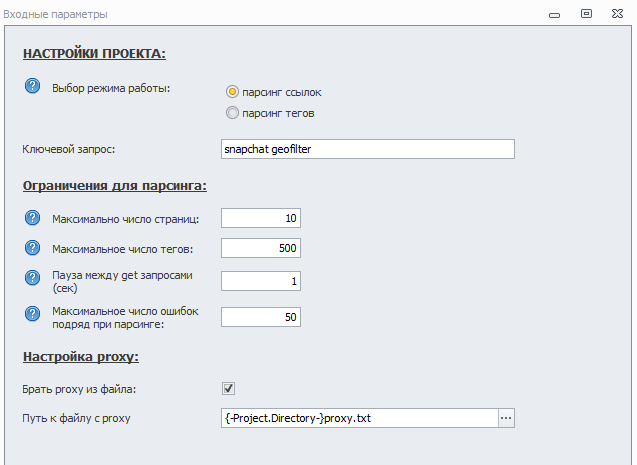Uncheck the Брать proxy из файла checkbox
Screen dimensions: 637x465
pyautogui.click(x=228, y=388)
